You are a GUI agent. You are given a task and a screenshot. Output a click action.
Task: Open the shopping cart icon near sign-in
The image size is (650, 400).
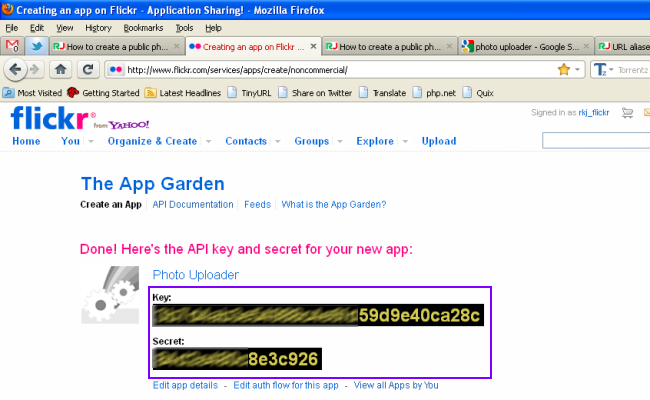coord(627,113)
